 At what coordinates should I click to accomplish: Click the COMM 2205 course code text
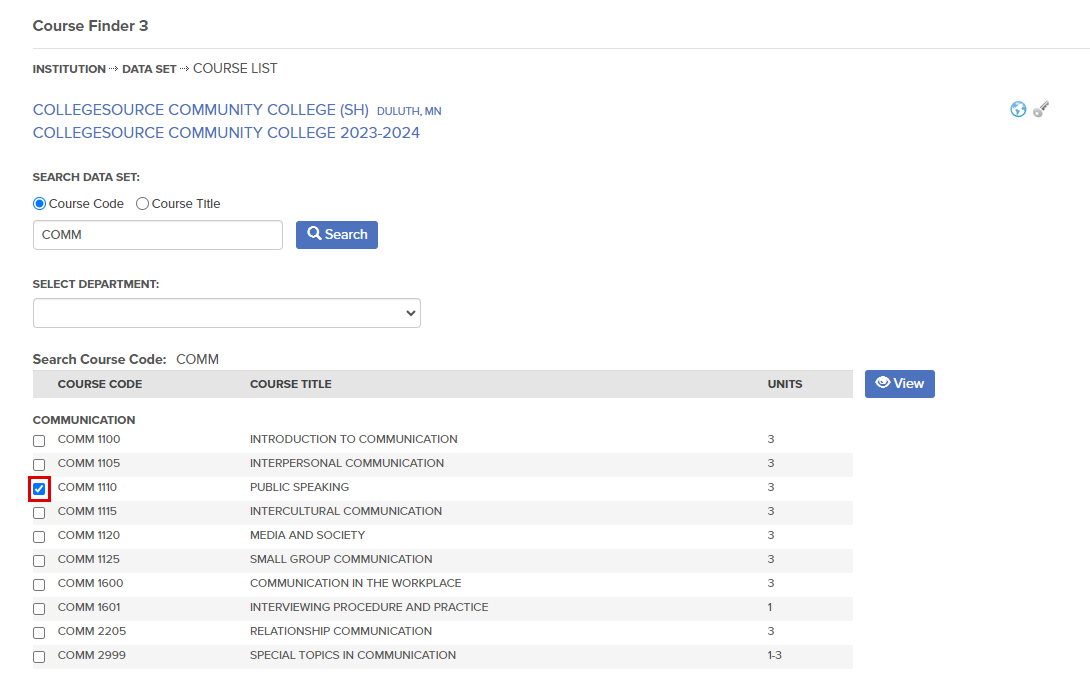click(x=92, y=631)
